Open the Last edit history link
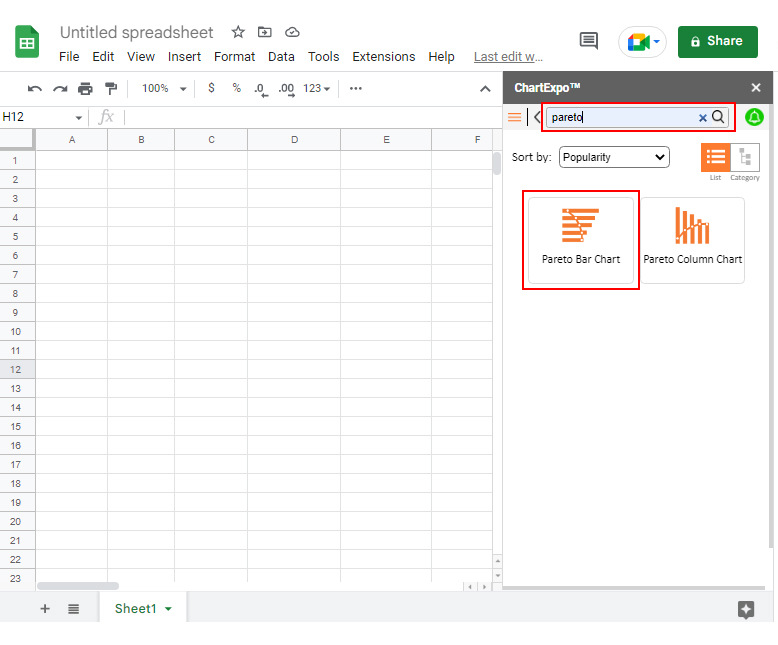 click(x=508, y=57)
